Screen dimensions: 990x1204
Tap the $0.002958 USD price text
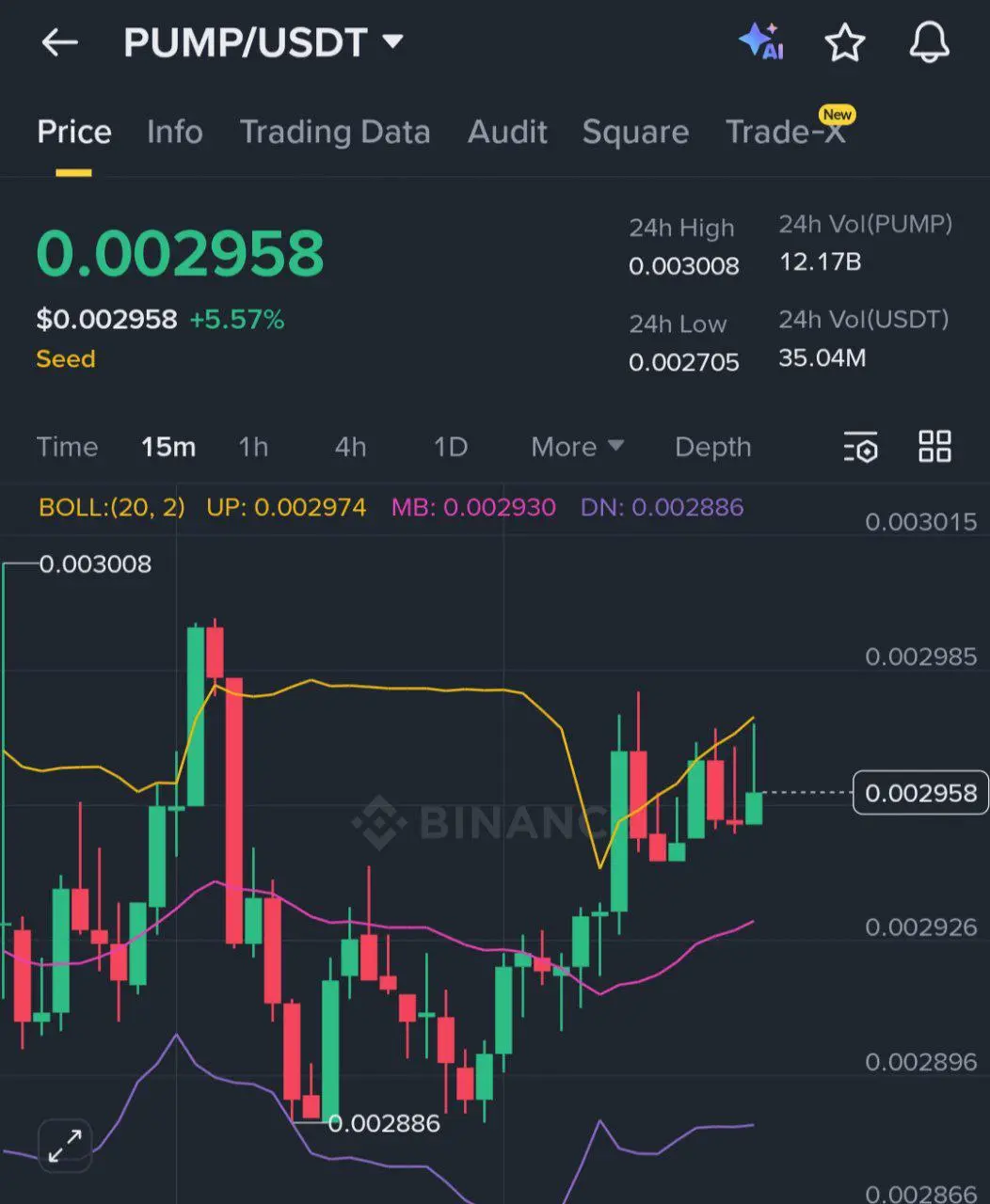click(x=106, y=320)
